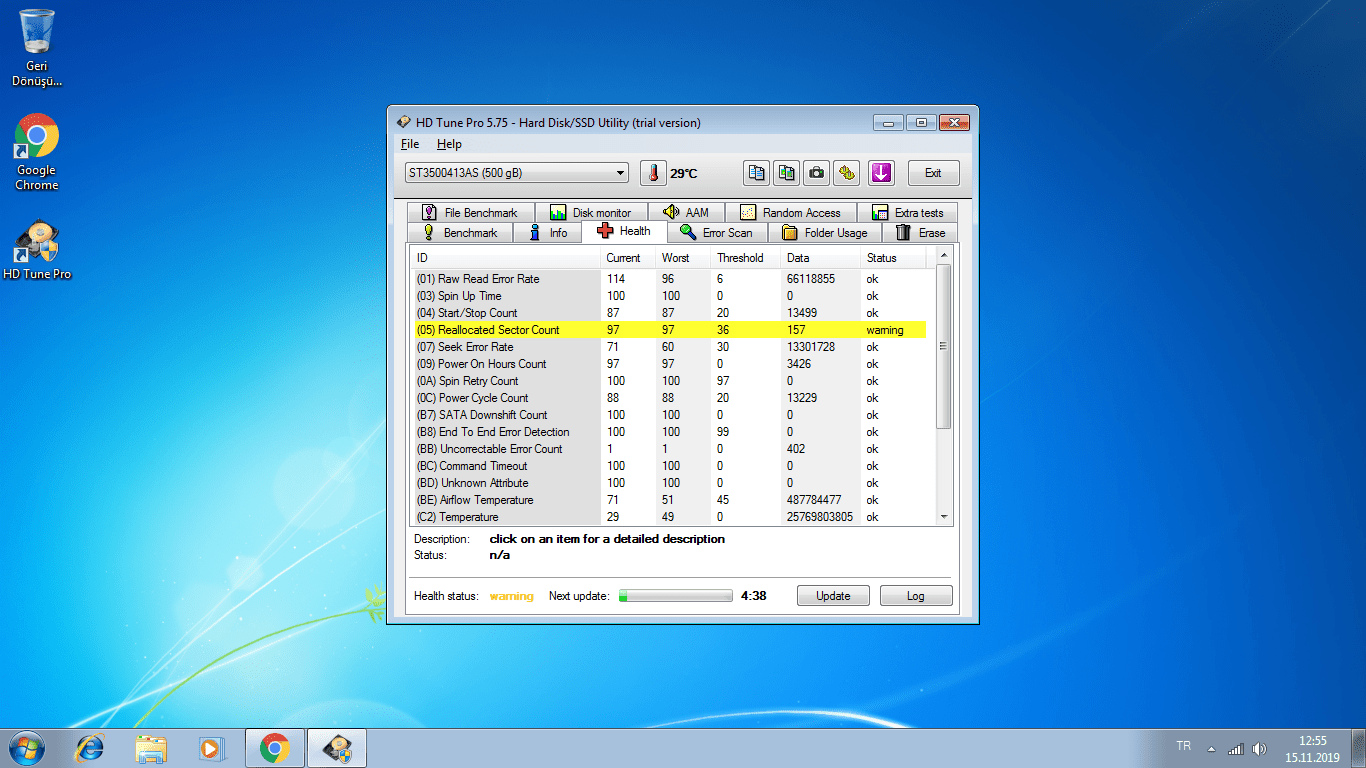The image size is (1366, 768).
Task: Click the Status column header
Action: pos(894,258)
